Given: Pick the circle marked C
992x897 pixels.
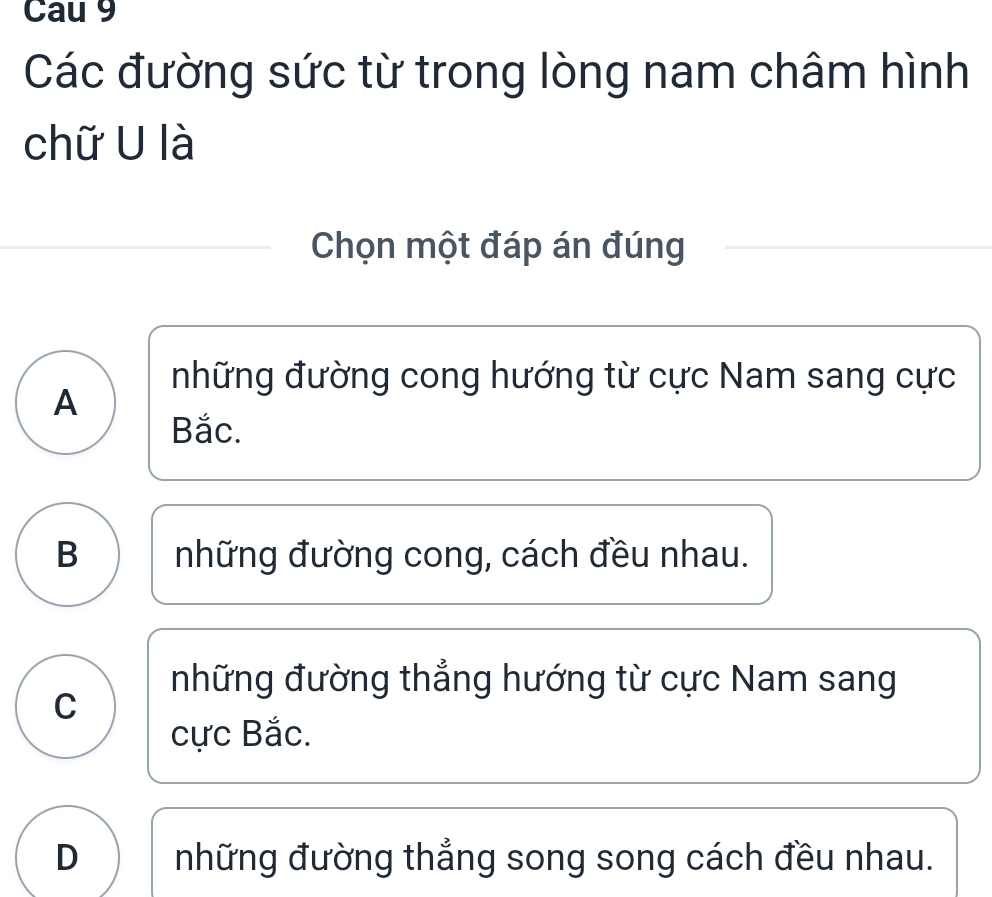Looking at the screenshot, I should pos(66,707).
